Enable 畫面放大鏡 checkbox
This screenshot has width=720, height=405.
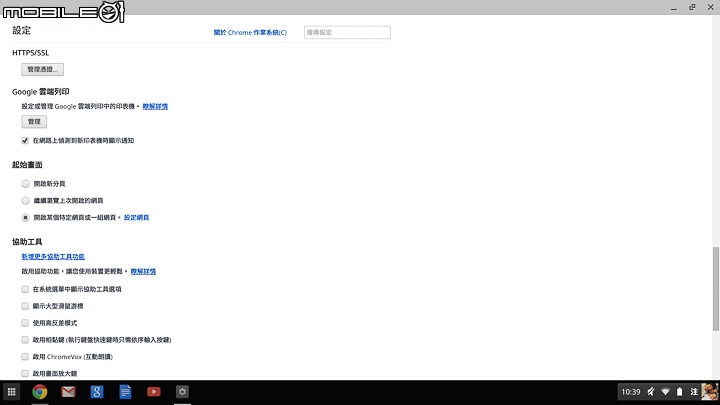pos(25,374)
